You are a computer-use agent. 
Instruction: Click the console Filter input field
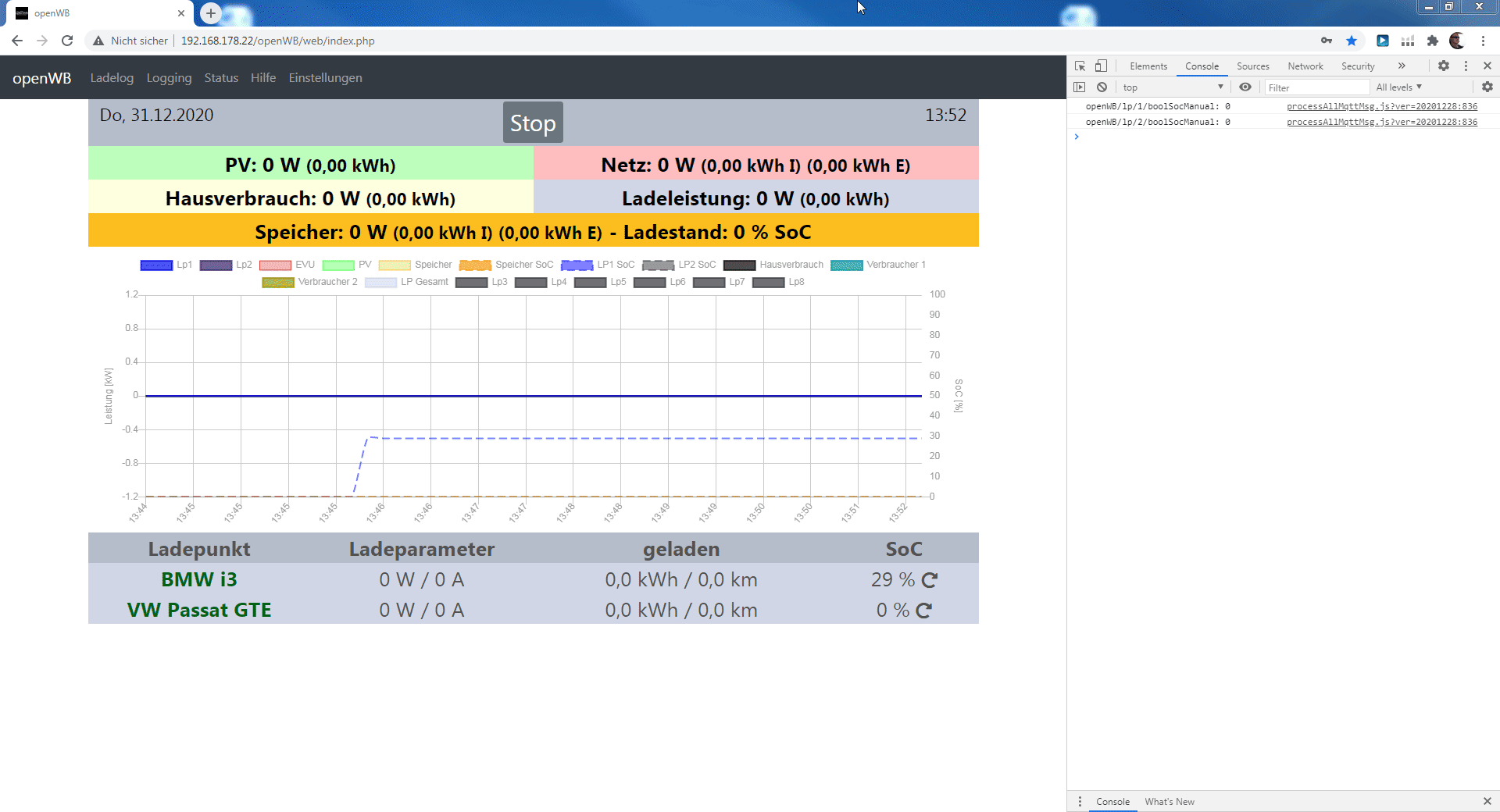1316,87
